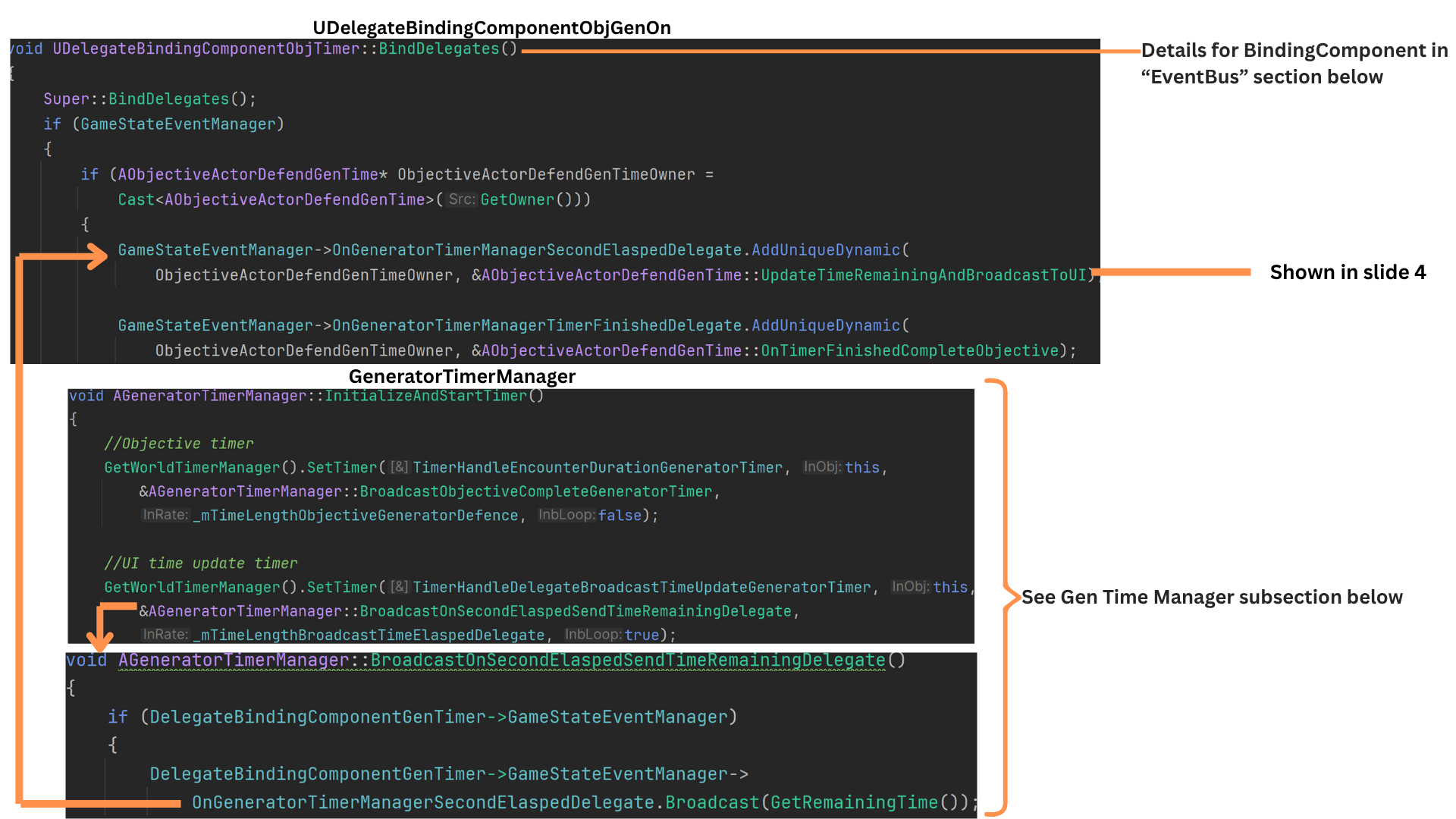Click the 'GeneratorTimerManager' heading
This screenshot has height=819, width=1456.
pos(462,376)
